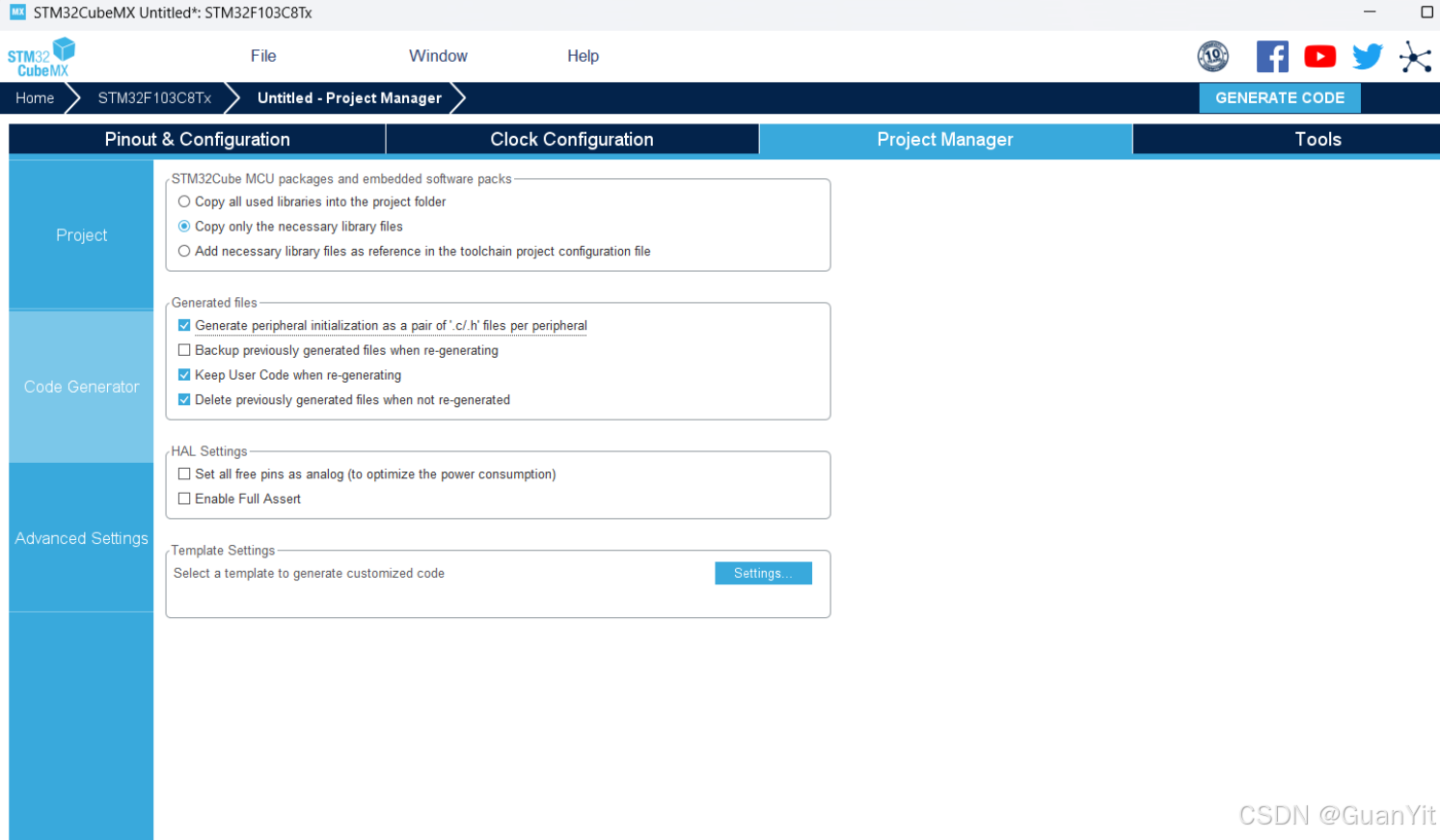Toggle Delete previously generated files when not re-generated

[184, 399]
